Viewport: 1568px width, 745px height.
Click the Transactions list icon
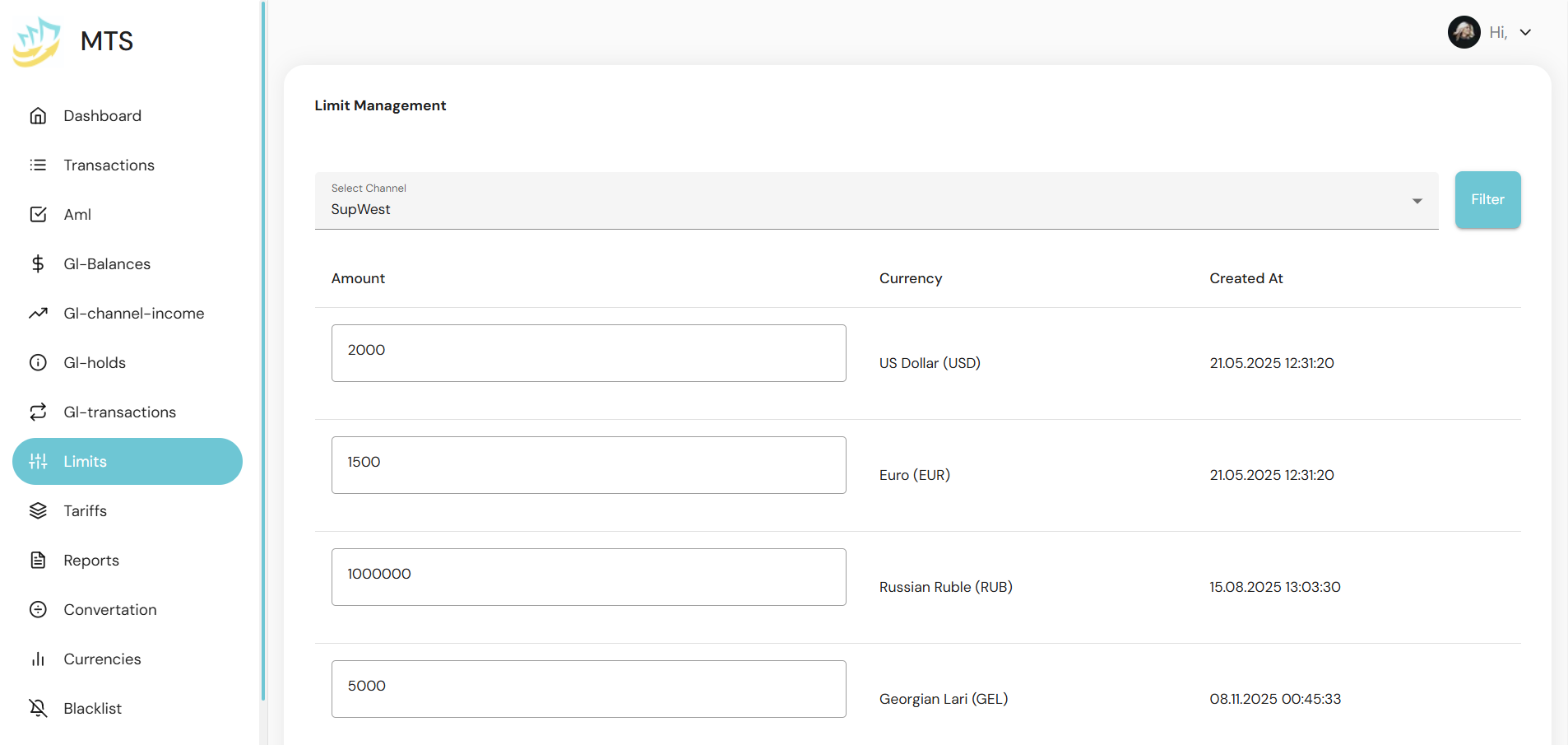(38, 165)
